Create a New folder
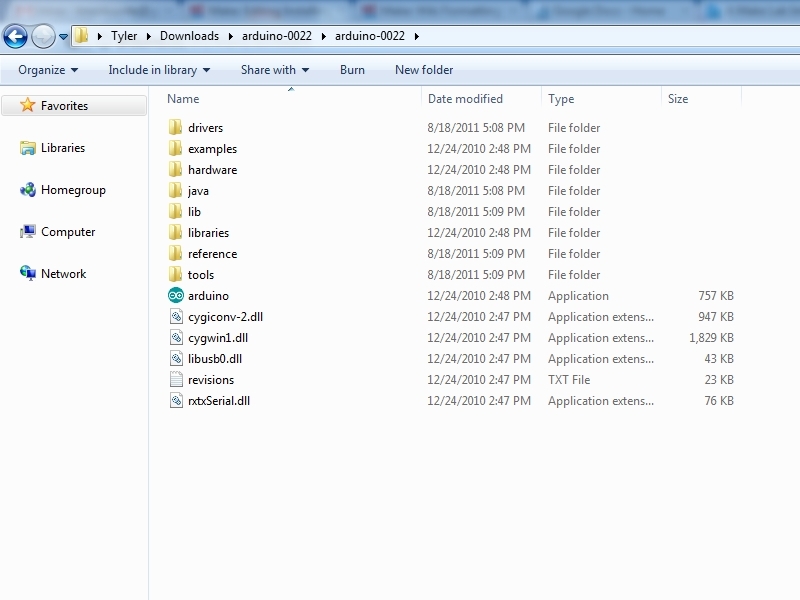The height and width of the screenshot is (600, 800). point(424,70)
